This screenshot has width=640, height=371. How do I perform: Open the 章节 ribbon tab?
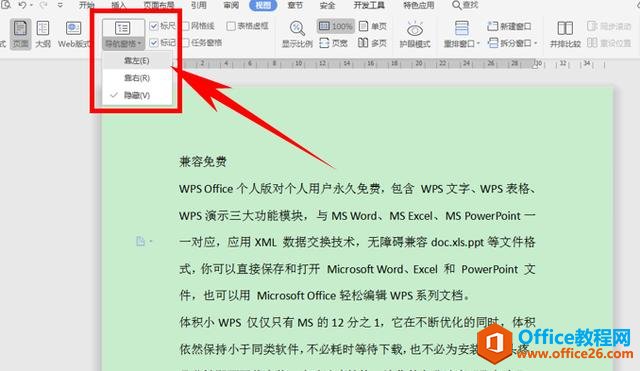click(295, 5)
